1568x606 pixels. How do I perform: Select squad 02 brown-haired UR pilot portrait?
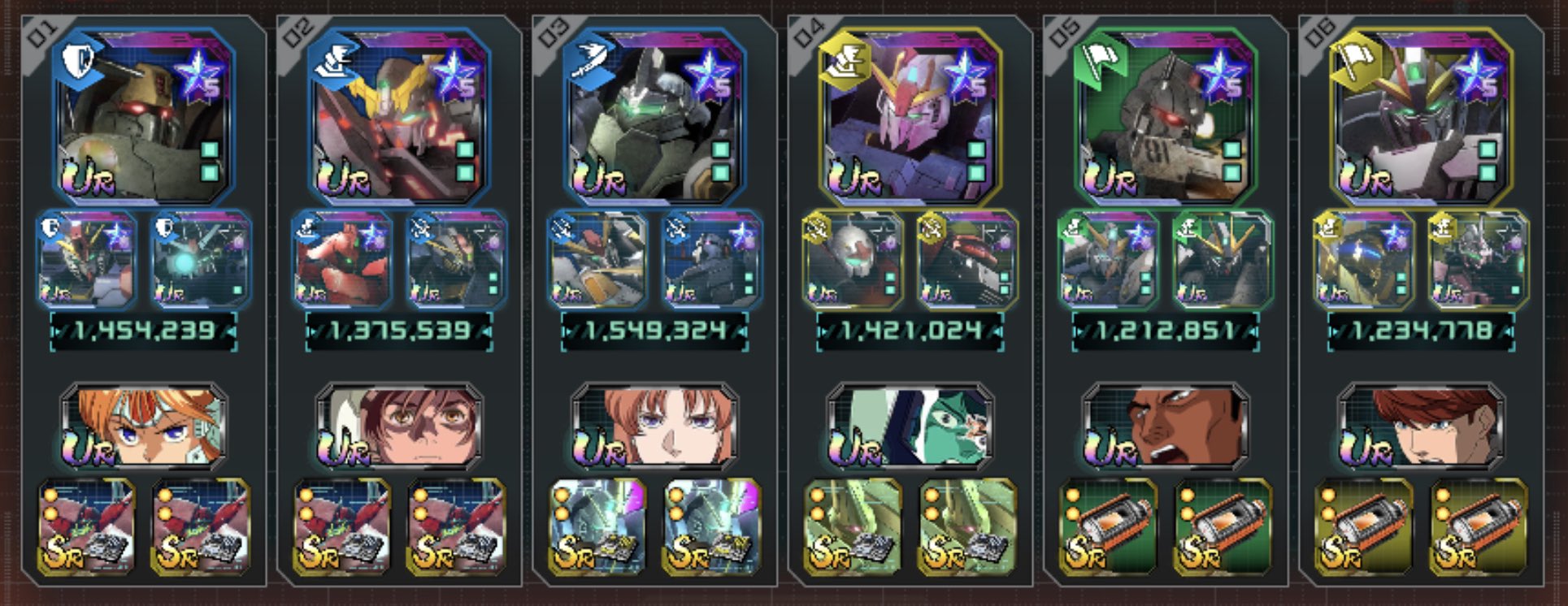(399, 428)
